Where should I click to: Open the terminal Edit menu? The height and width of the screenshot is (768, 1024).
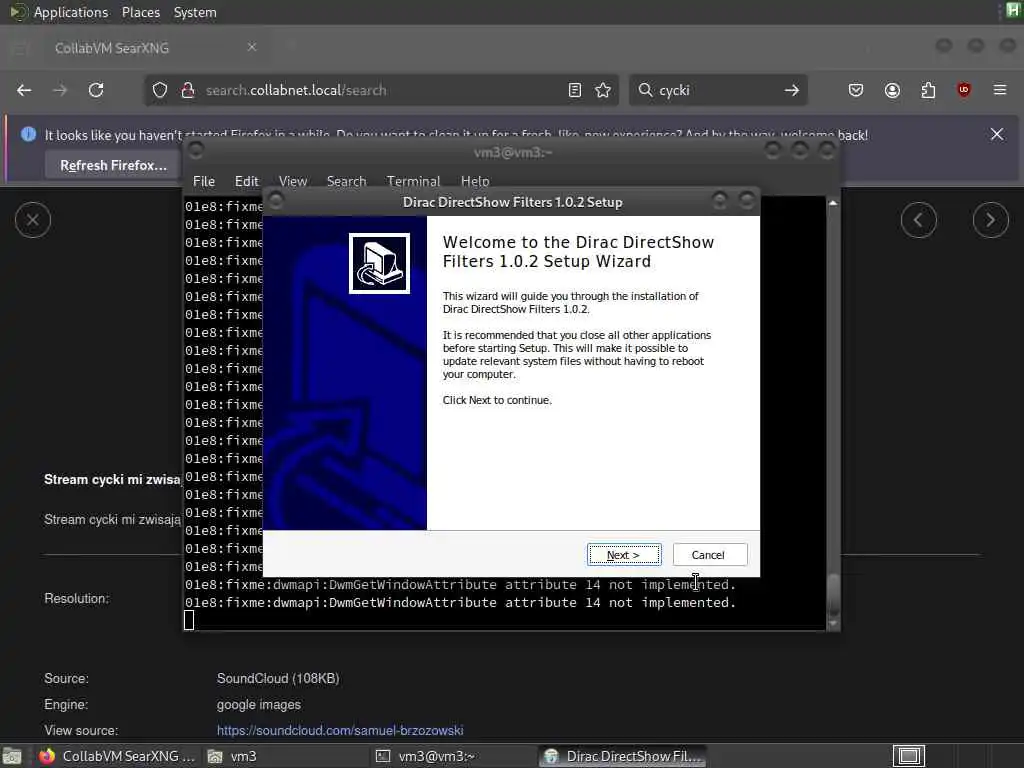(246, 181)
